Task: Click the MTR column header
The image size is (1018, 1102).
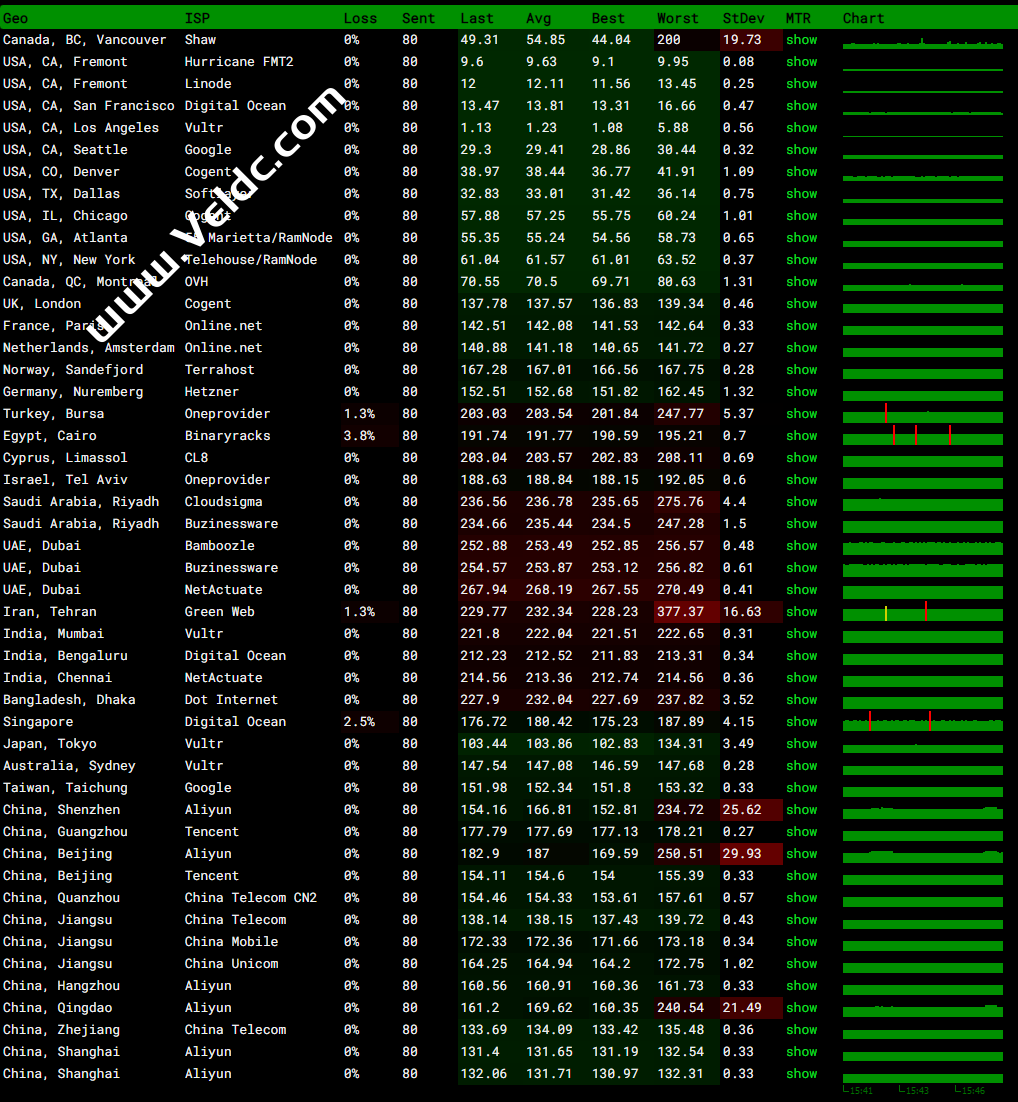Action: 798,18
